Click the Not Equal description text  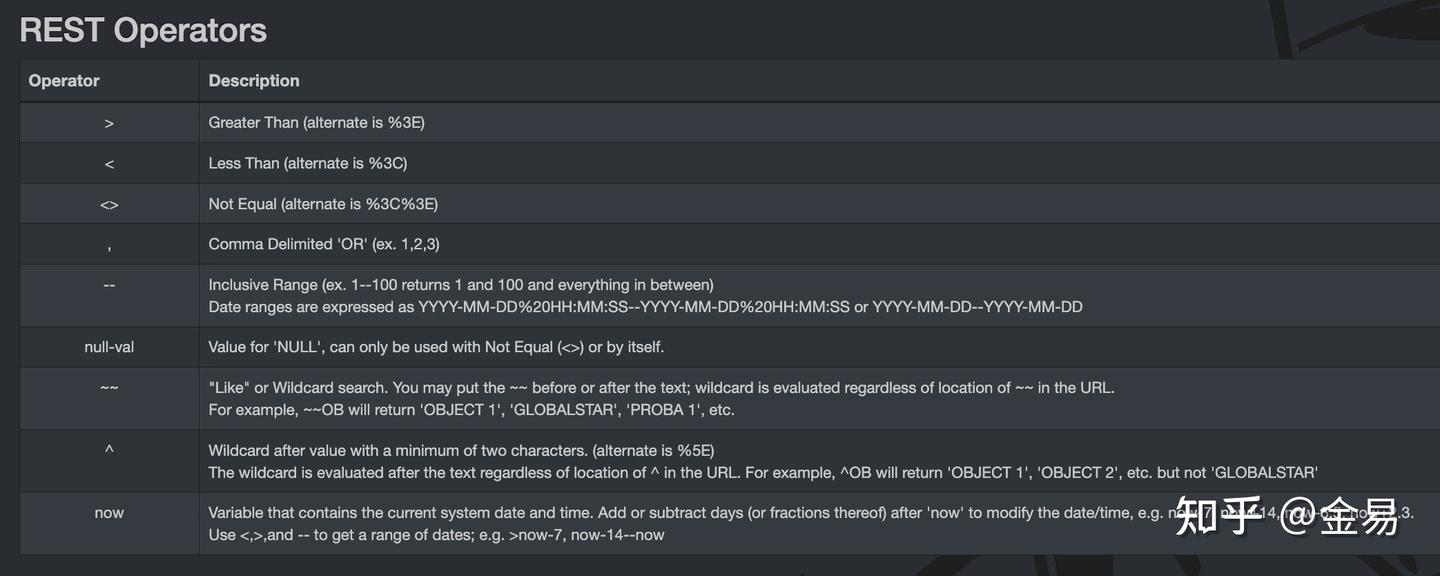tap(323, 204)
